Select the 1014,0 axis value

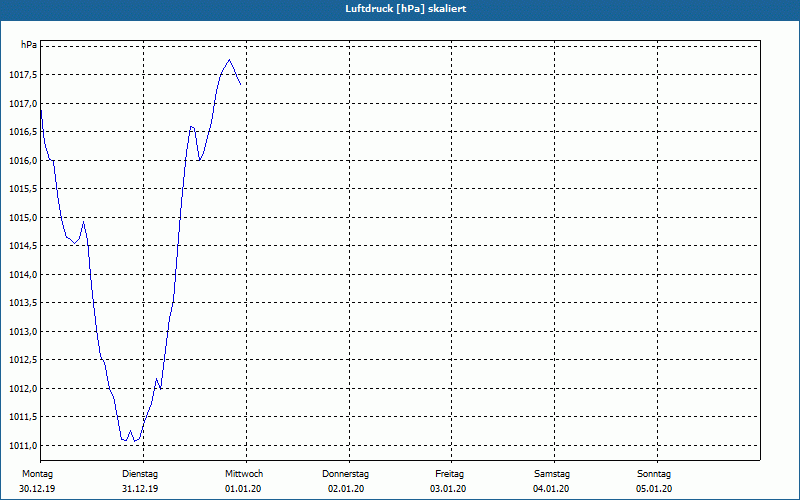pos(23,274)
